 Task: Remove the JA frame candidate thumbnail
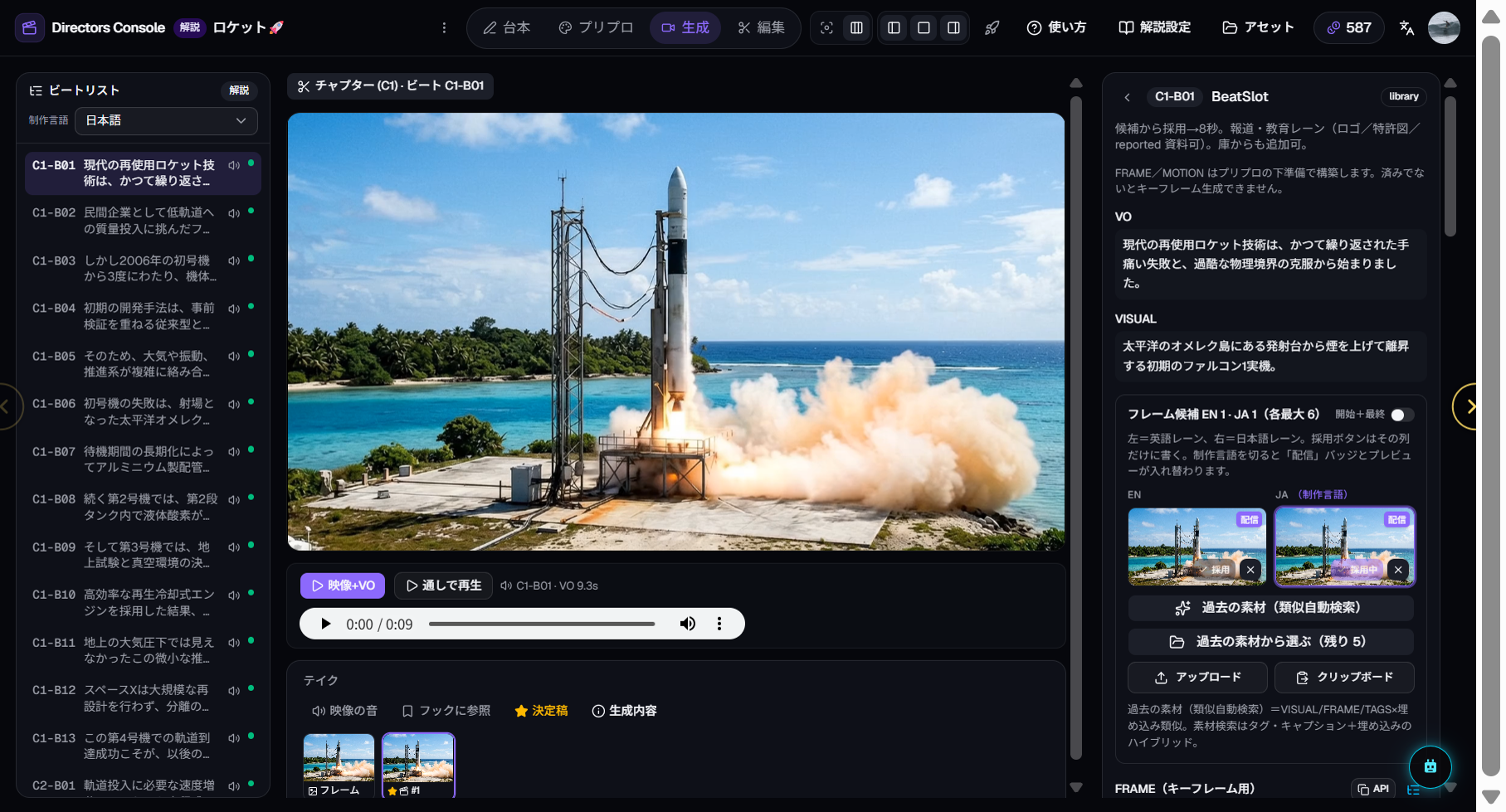pyautogui.click(x=1398, y=570)
